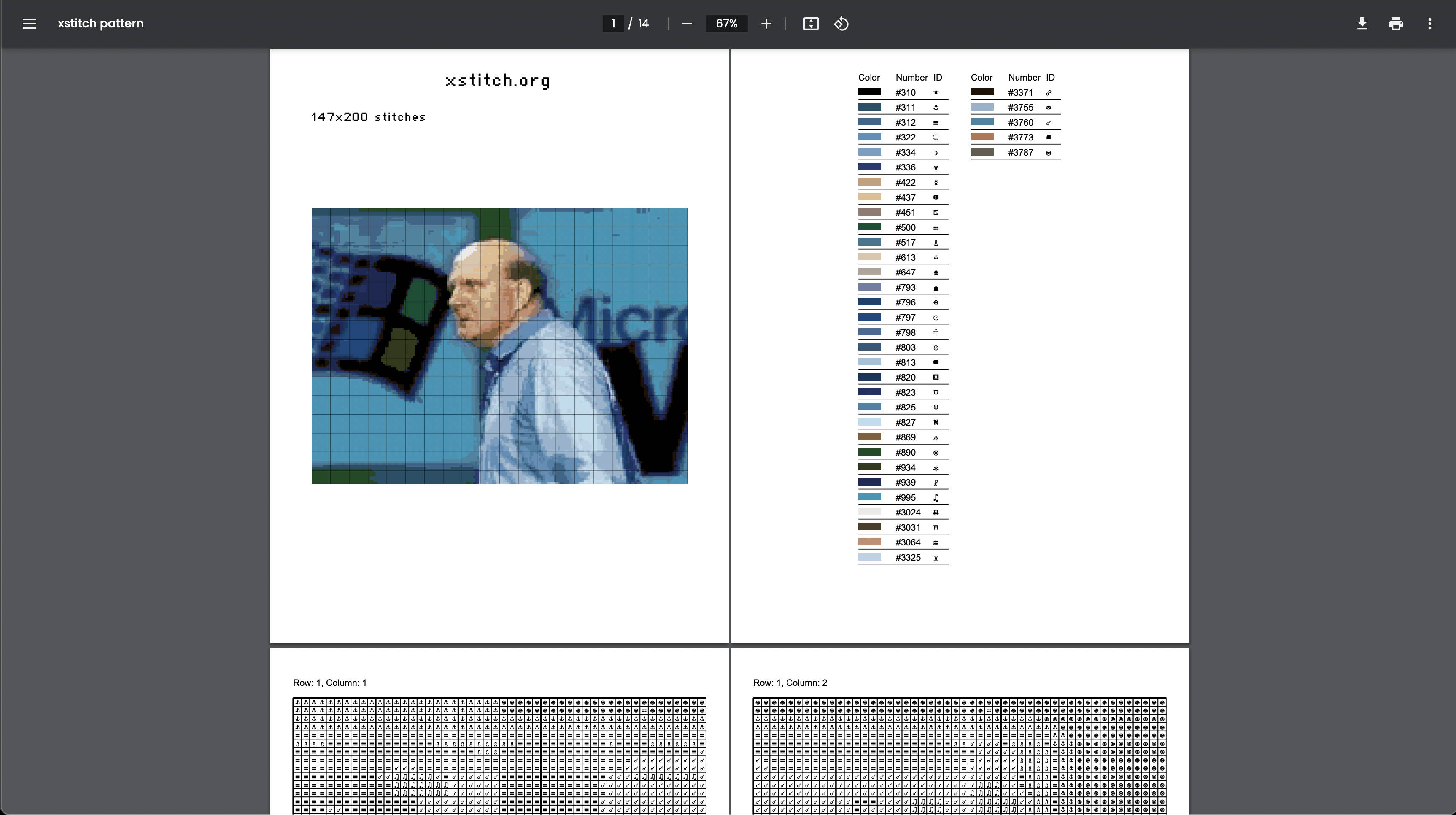Zoom in with the plus button
The height and width of the screenshot is (815, 1456).
pyautogui.click(x=766, y=24)
